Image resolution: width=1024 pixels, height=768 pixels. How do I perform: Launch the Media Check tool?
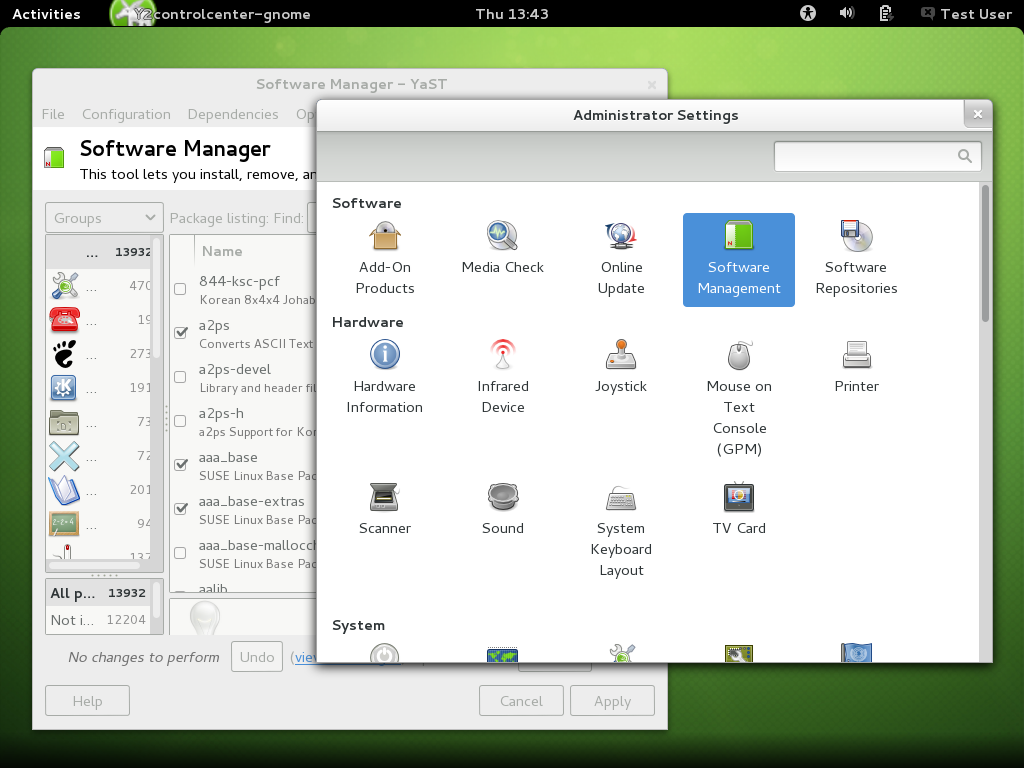click(x=502, y=249)
